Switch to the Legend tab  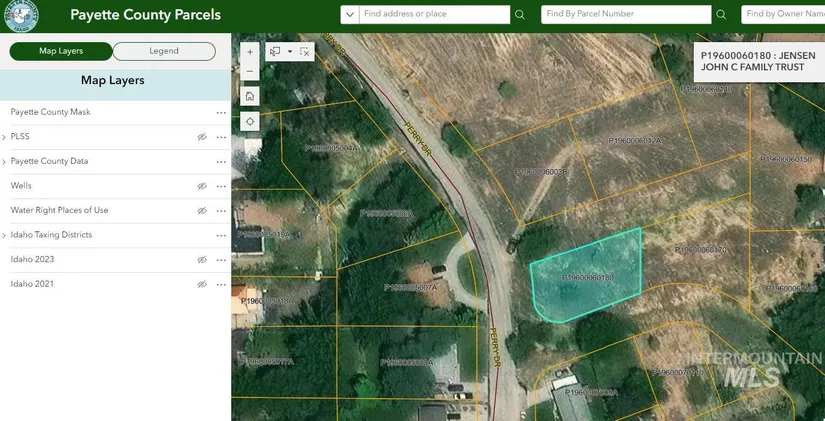(x=164, y=51)
